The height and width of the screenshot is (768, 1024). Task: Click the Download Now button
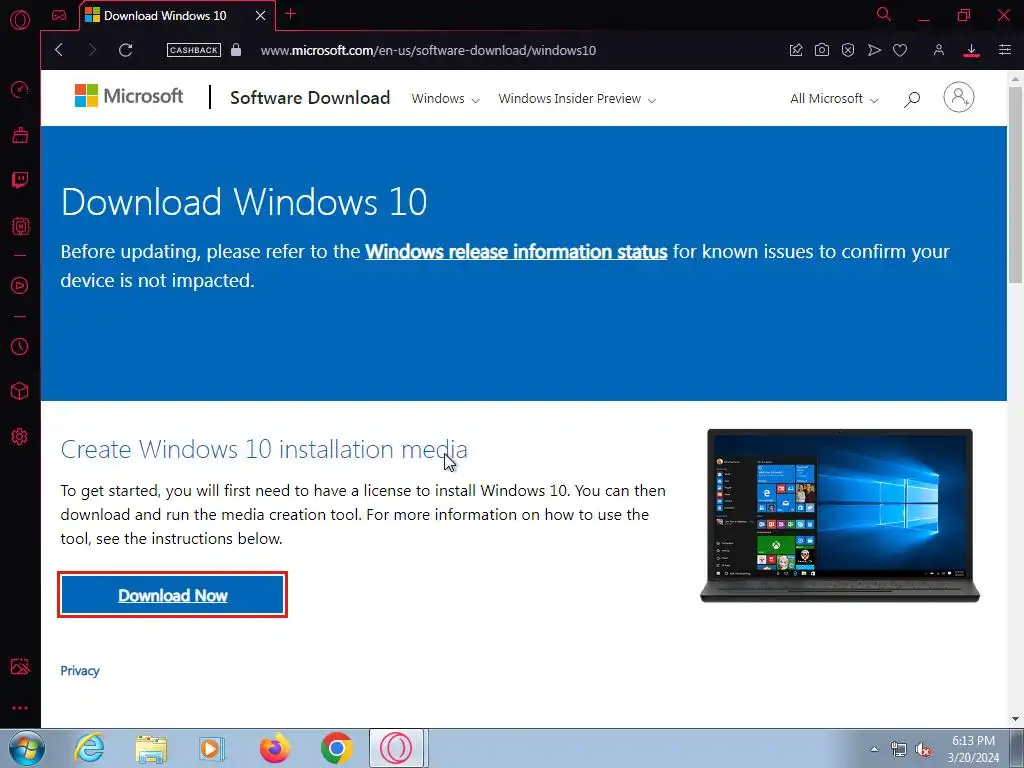(x=172, y=595)
